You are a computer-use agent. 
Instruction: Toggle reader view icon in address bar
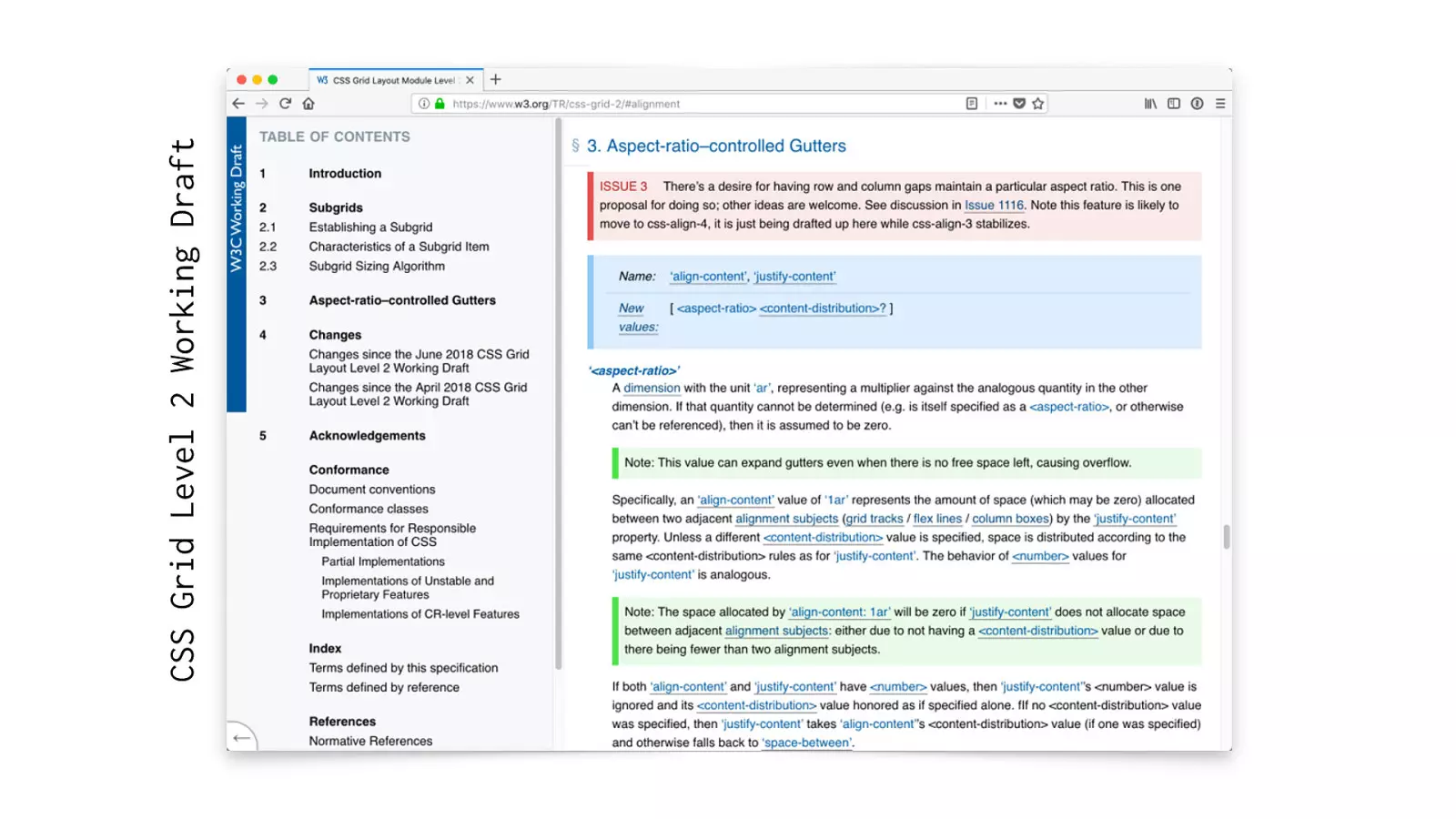pyautogui.click(x=972, y=104)
